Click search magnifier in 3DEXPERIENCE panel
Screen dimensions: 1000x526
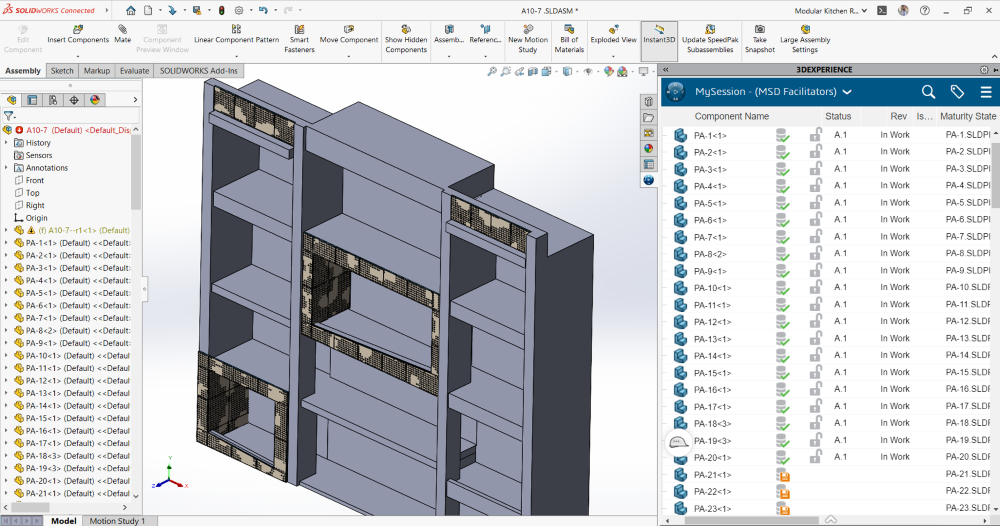(x=929, y=92)
